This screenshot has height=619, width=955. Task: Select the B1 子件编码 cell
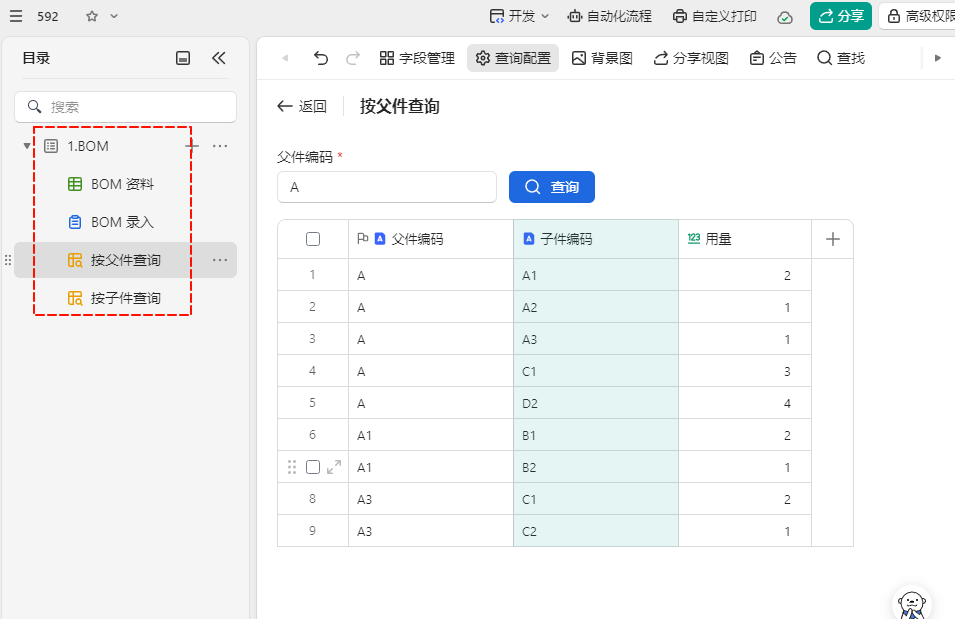596,435
